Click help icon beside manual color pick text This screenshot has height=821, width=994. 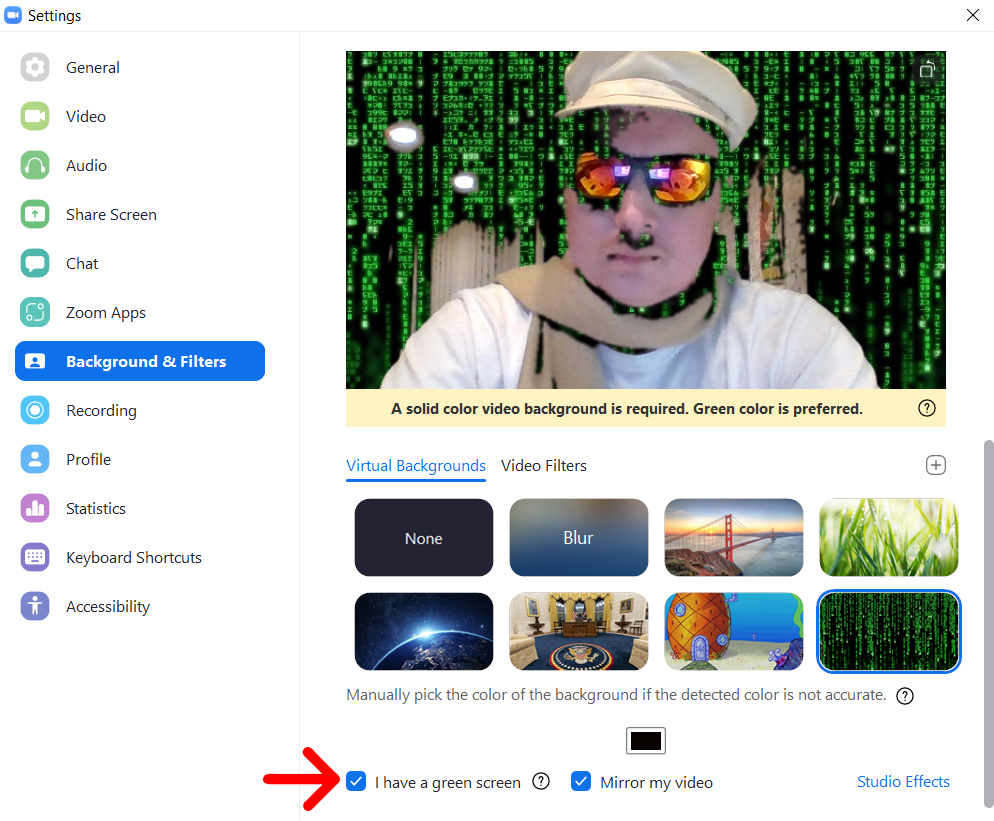905,696
